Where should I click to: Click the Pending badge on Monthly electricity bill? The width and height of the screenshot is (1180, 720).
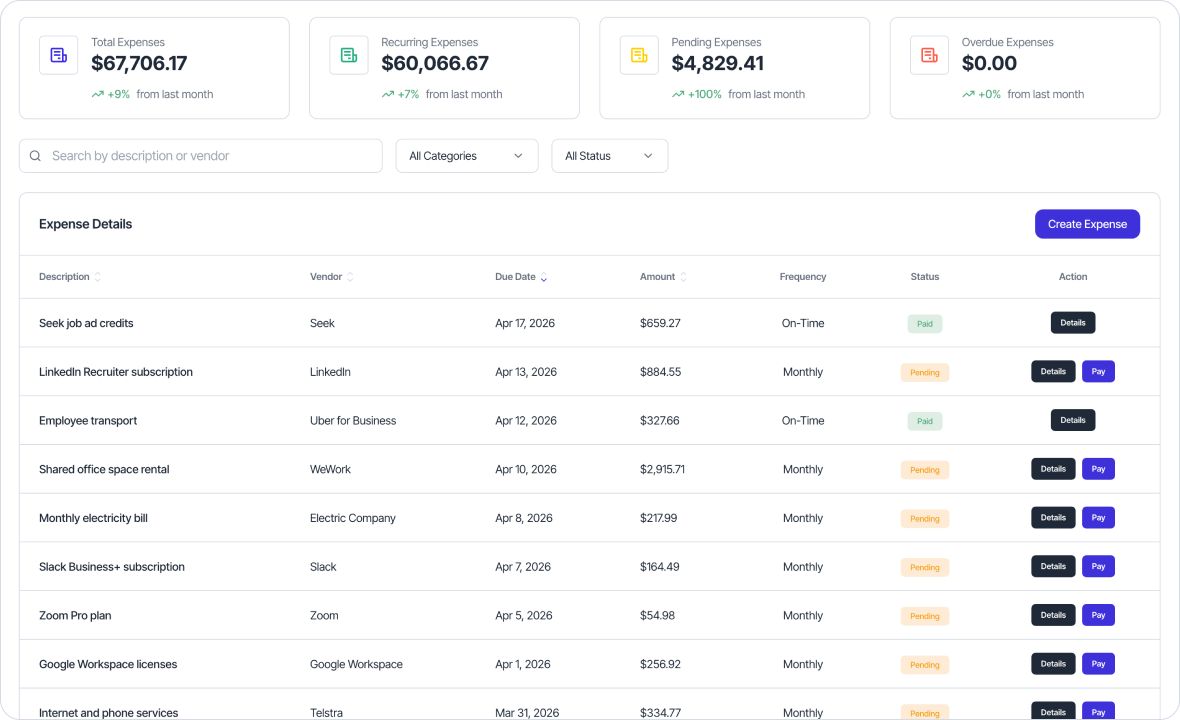click(x=924, y=518)
